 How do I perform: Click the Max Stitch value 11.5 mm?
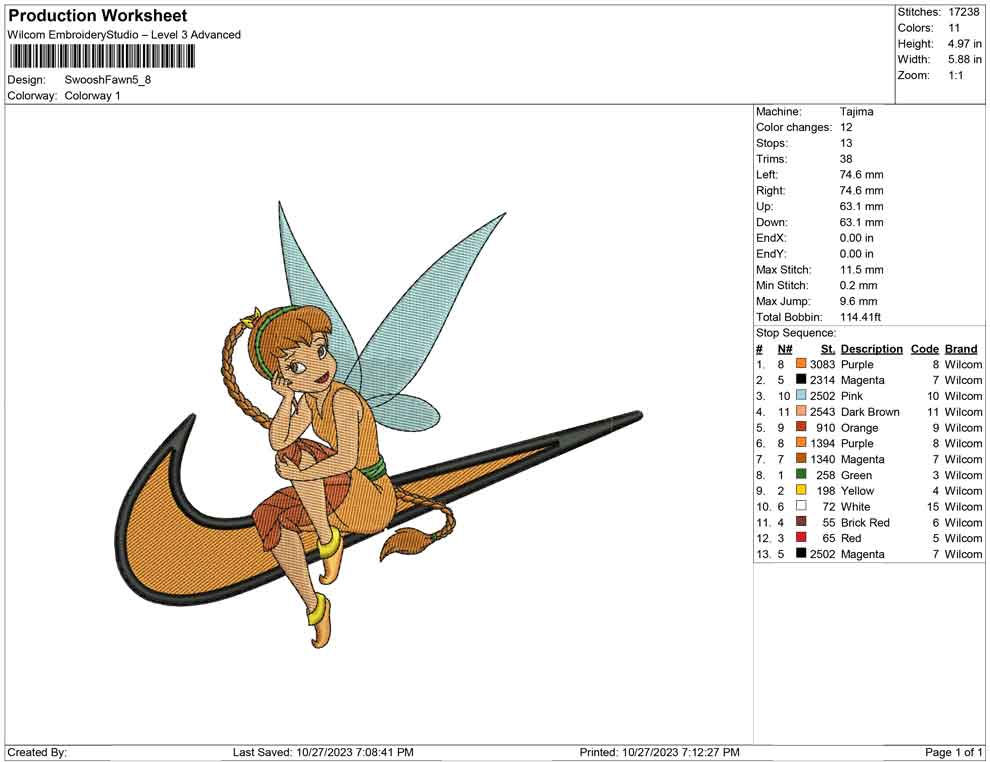point(861,270)
